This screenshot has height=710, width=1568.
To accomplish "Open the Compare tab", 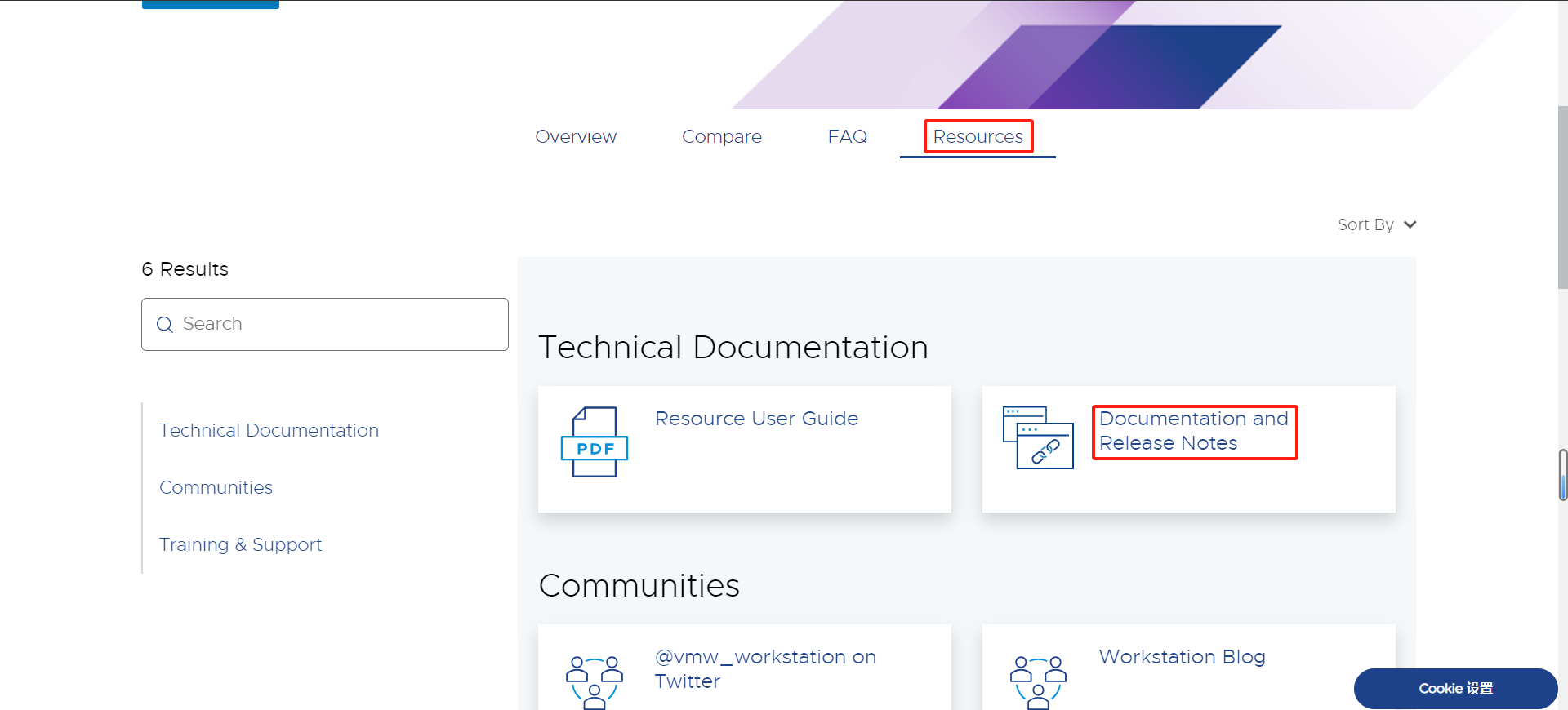I will coord(721,136).
